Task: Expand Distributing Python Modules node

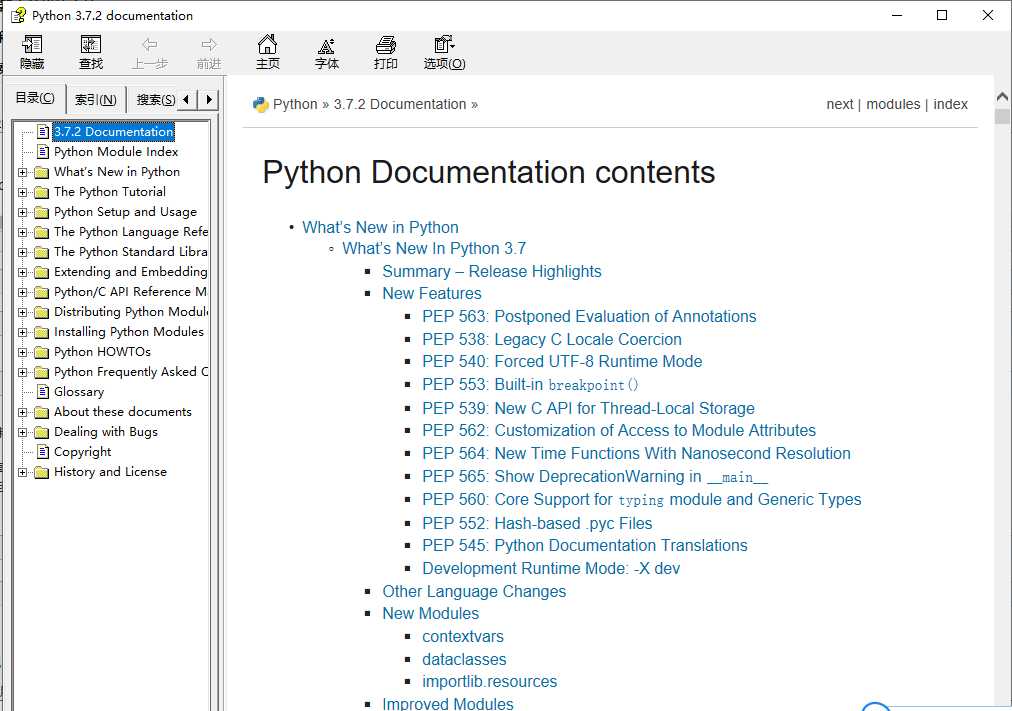Action: [x=23, y=312]
